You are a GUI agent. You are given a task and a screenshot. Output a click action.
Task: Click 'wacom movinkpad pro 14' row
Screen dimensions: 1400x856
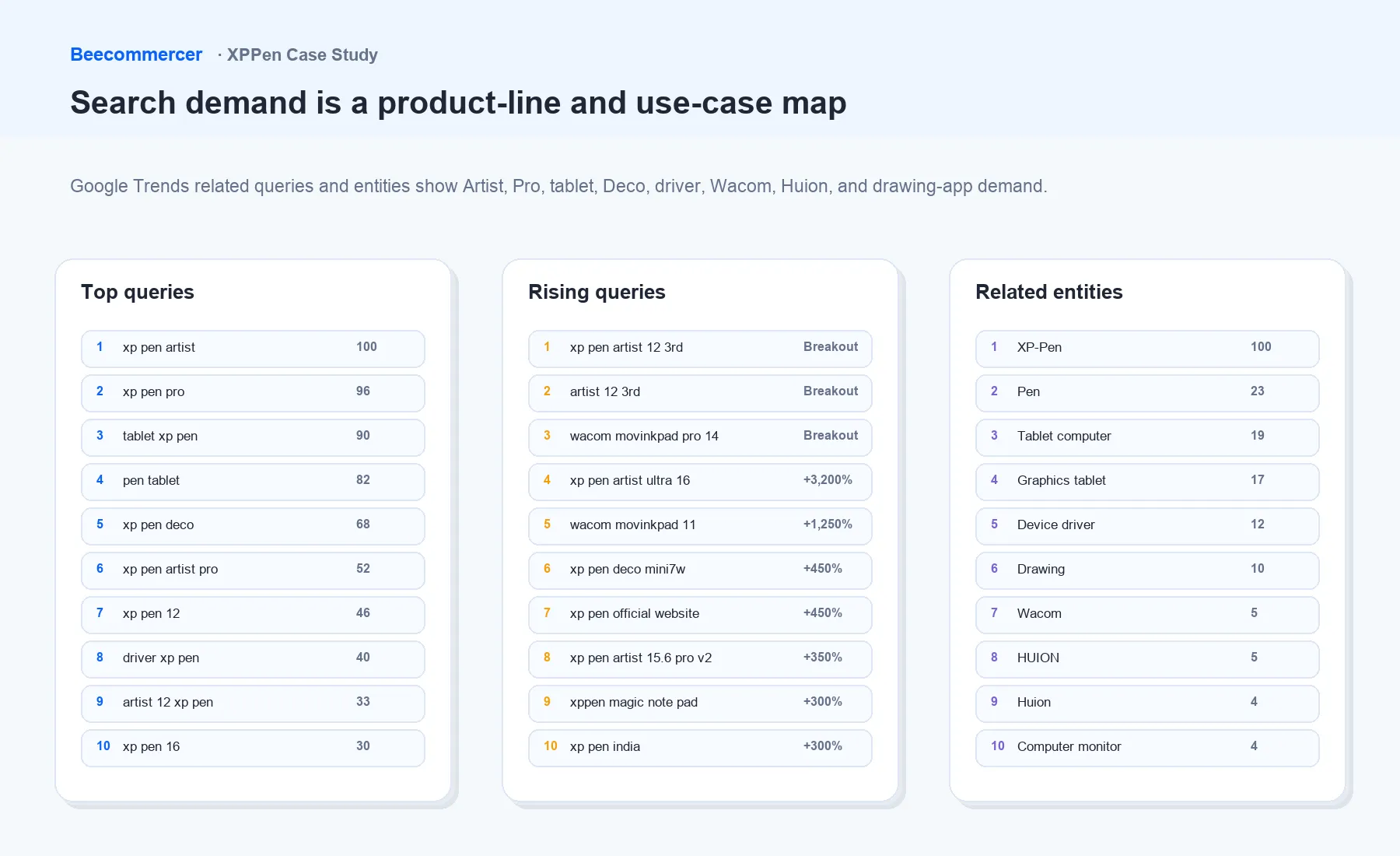700,437
